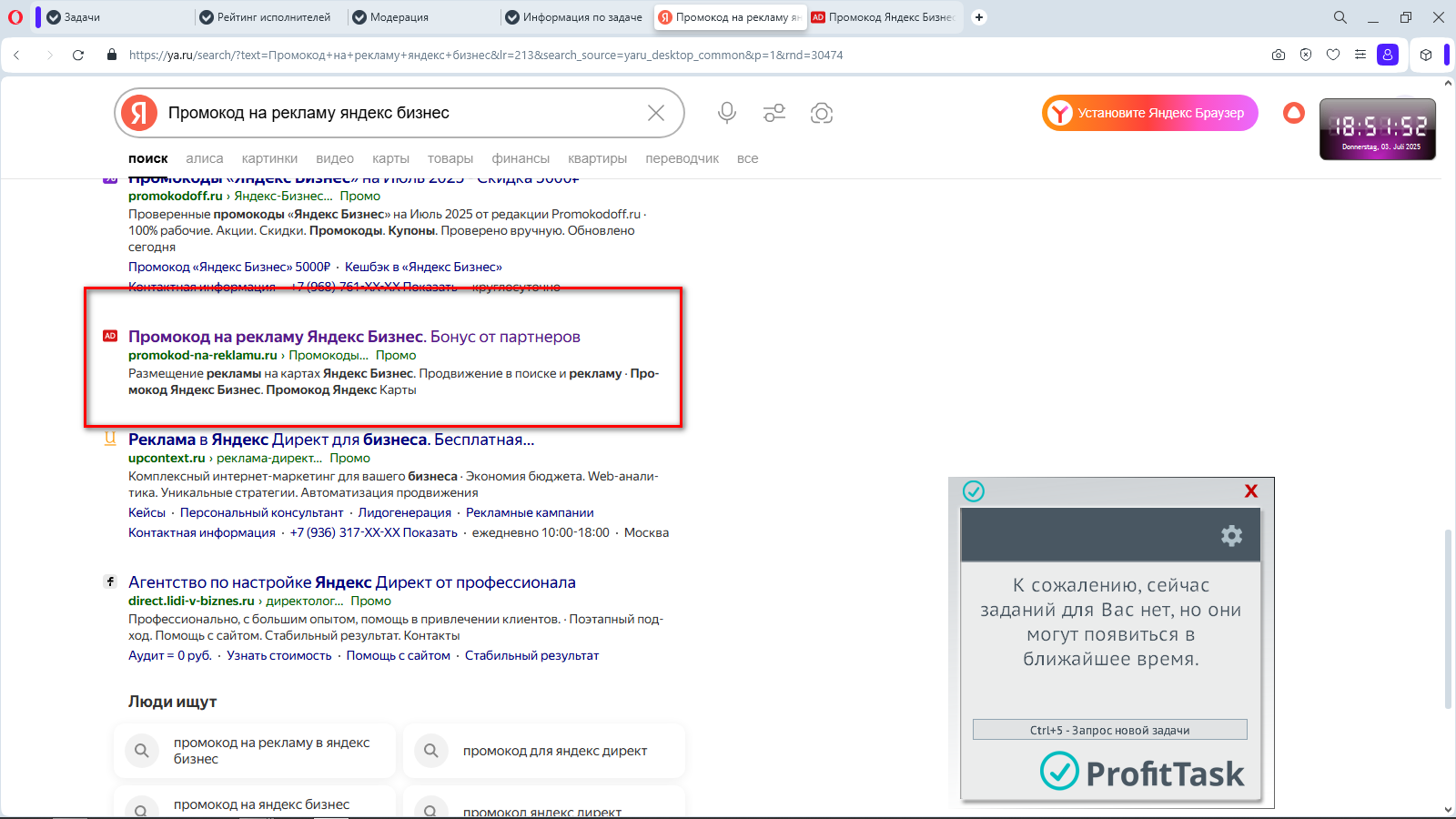Select the финансы search category
1456x819 pixels.
(521, 158)
